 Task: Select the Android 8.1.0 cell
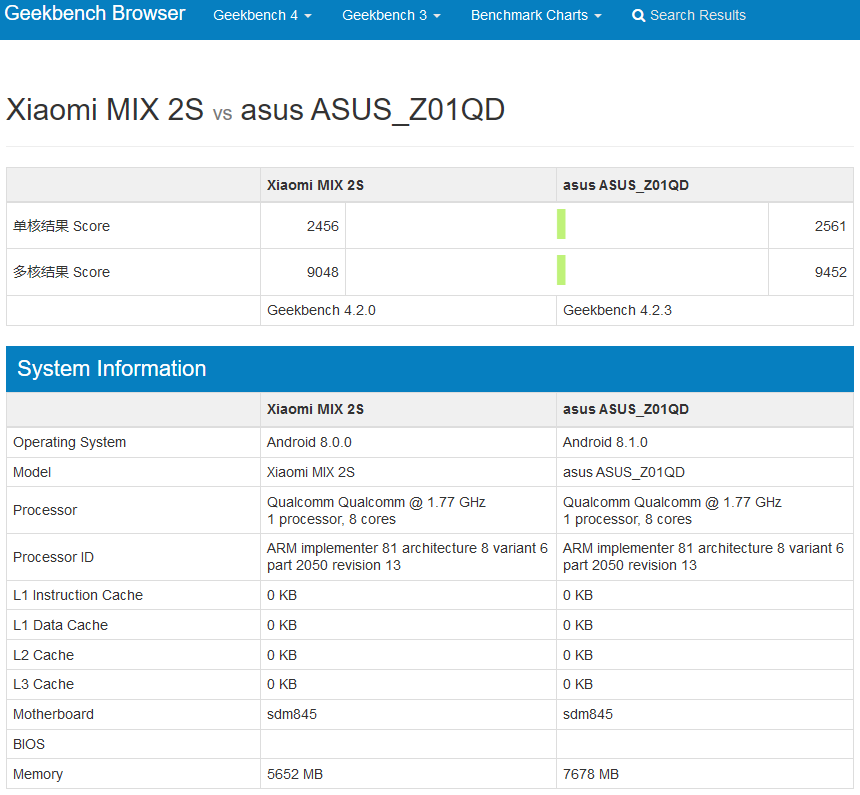pyautogui.click(x=605, y=442)
